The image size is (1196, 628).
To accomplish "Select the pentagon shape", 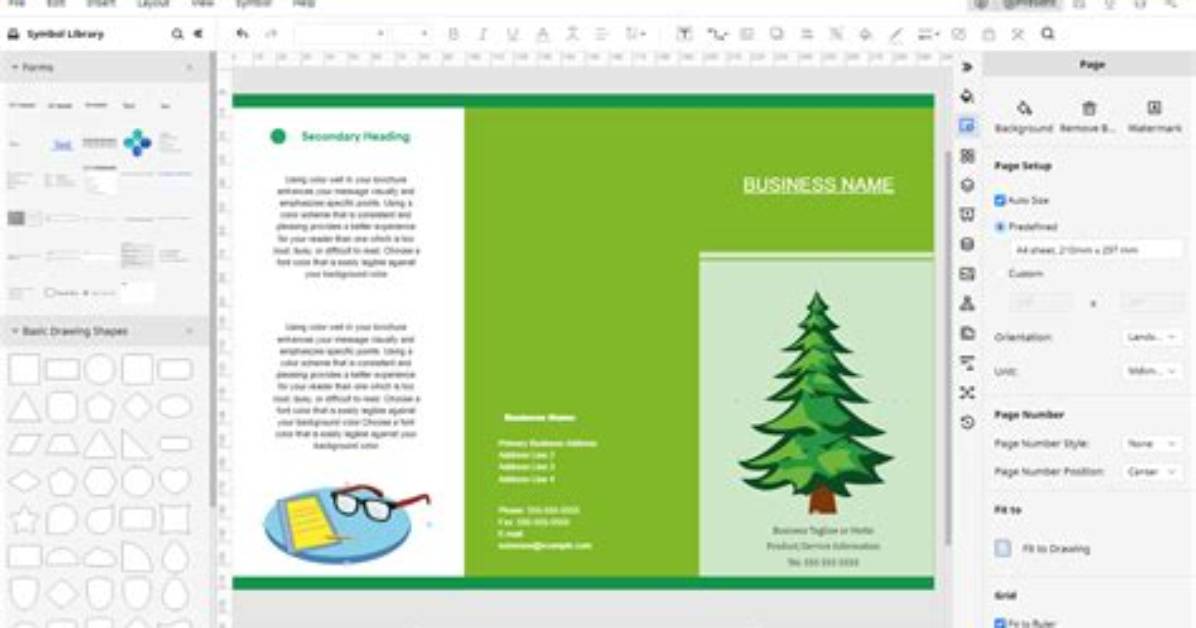I will [x=100, y=407].
